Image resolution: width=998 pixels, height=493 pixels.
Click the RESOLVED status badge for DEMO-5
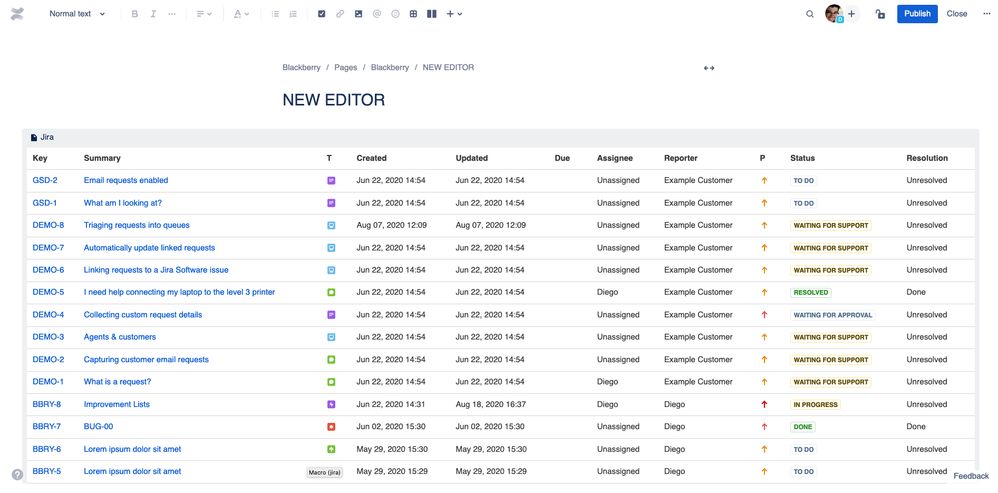click(811, 293)
